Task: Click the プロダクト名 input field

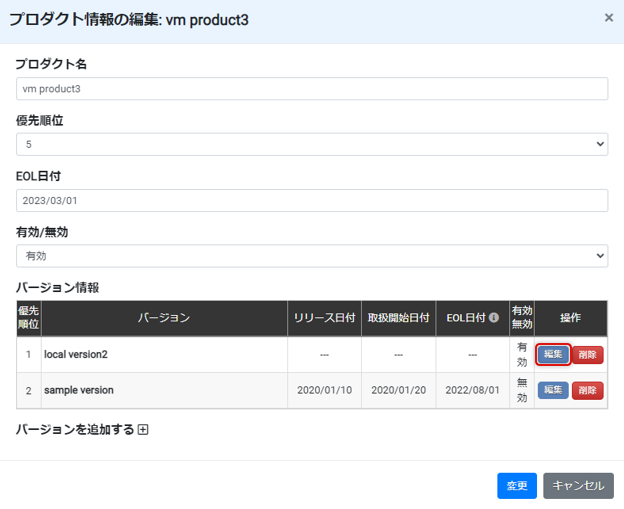Action: 312,89
